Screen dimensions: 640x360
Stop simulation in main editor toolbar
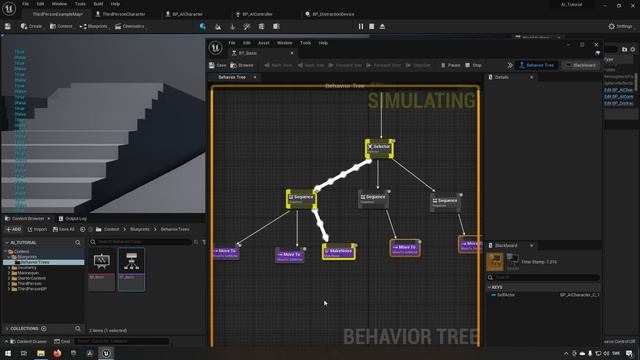371,27
